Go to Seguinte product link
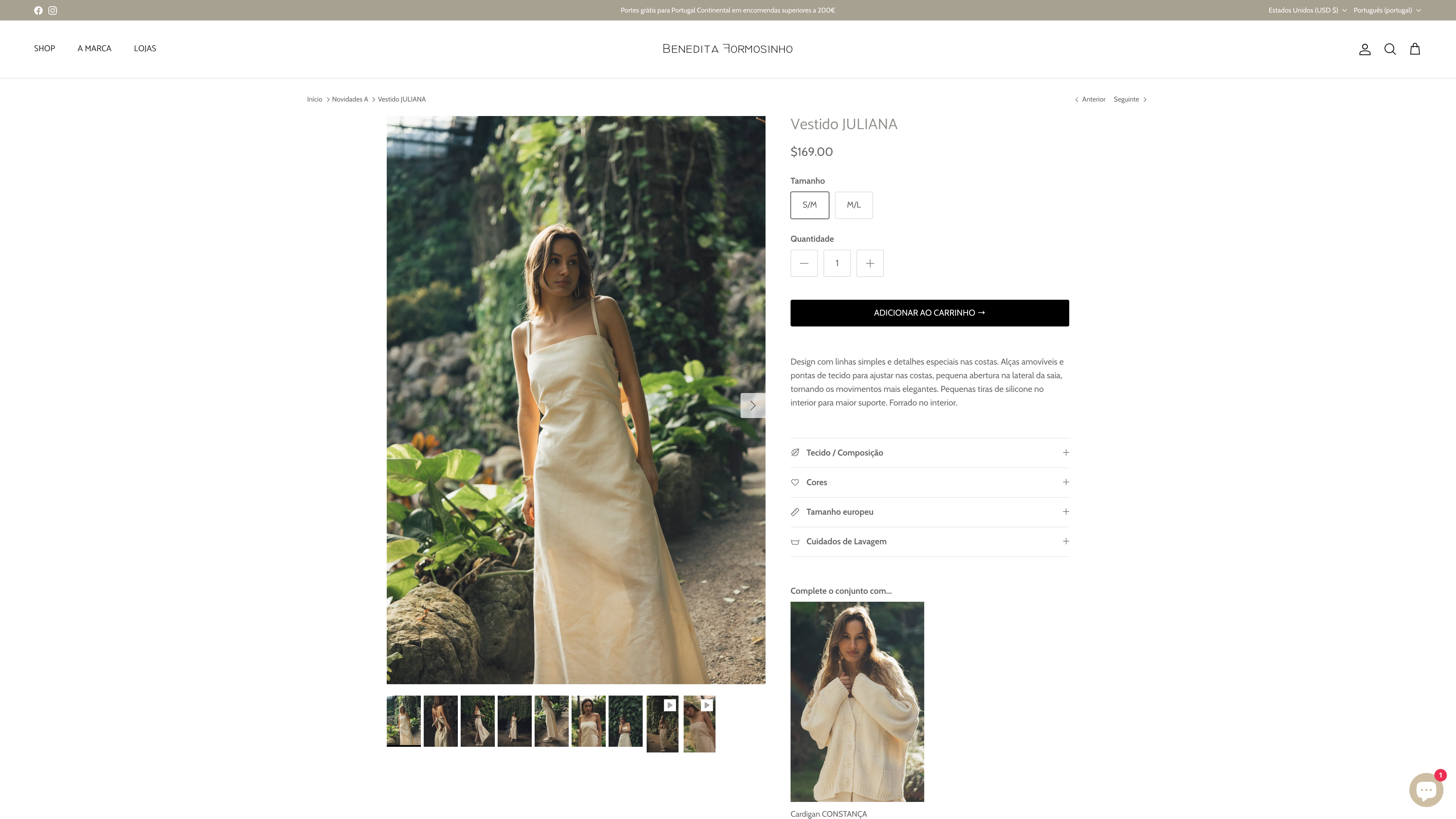 (x=1129, y=100)
